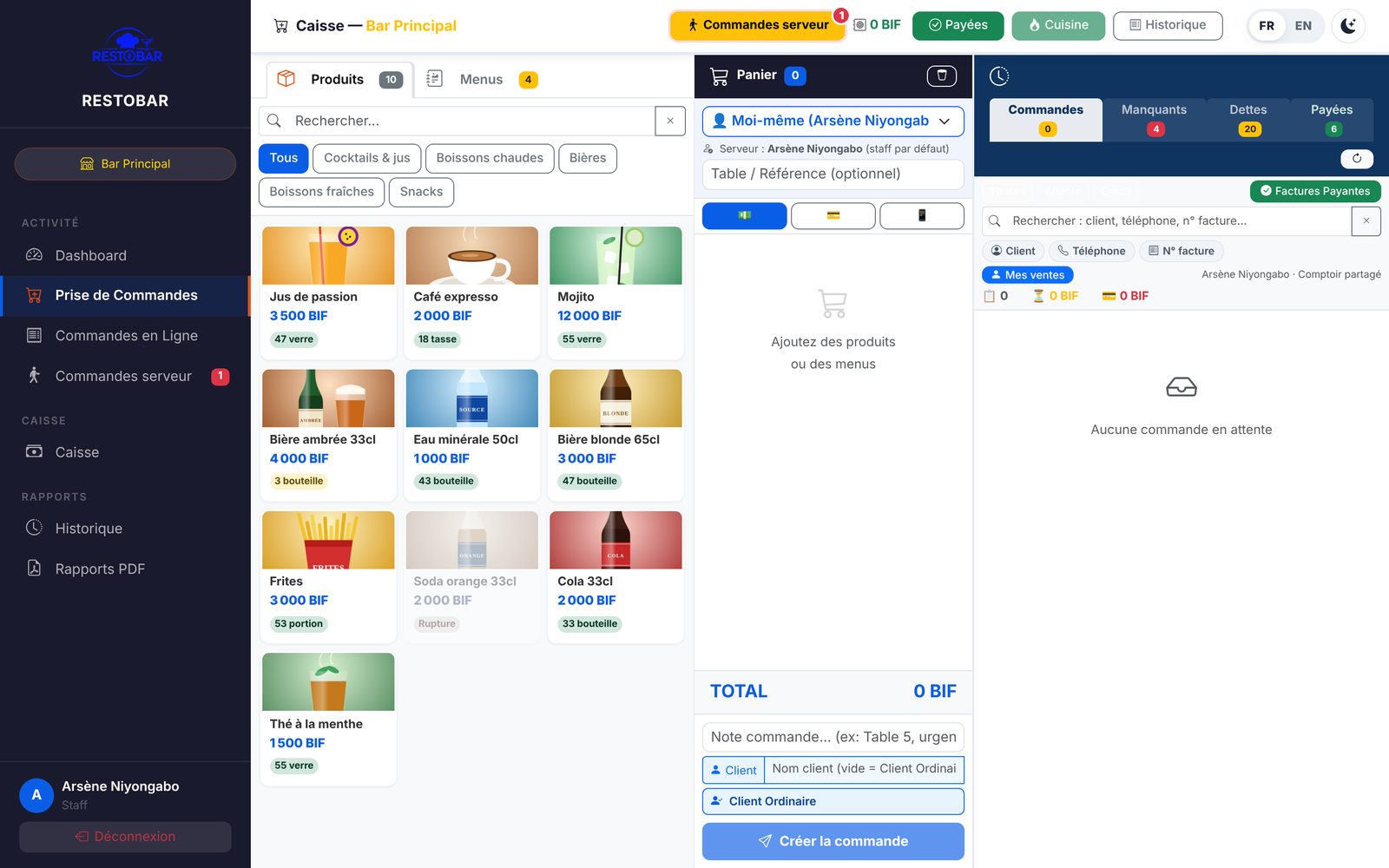Open Commandes en Ligne in sidebar
The width and height of the screenshot is (1389, 868).
tap(125, 335)
